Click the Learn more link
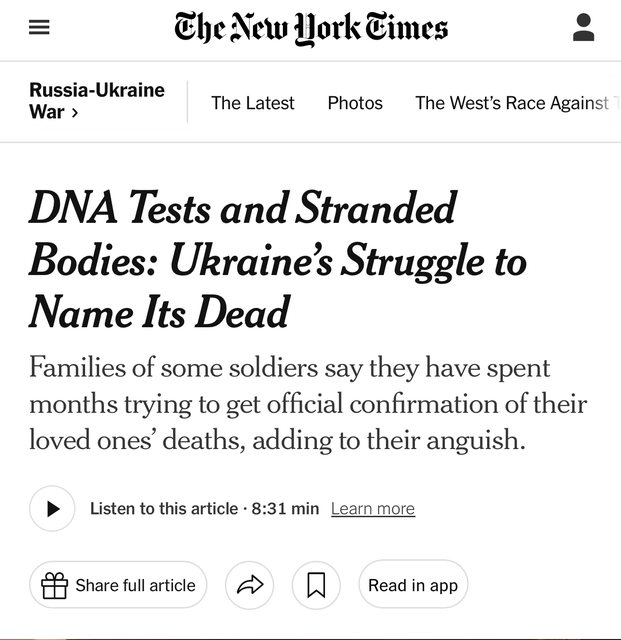 372,509
